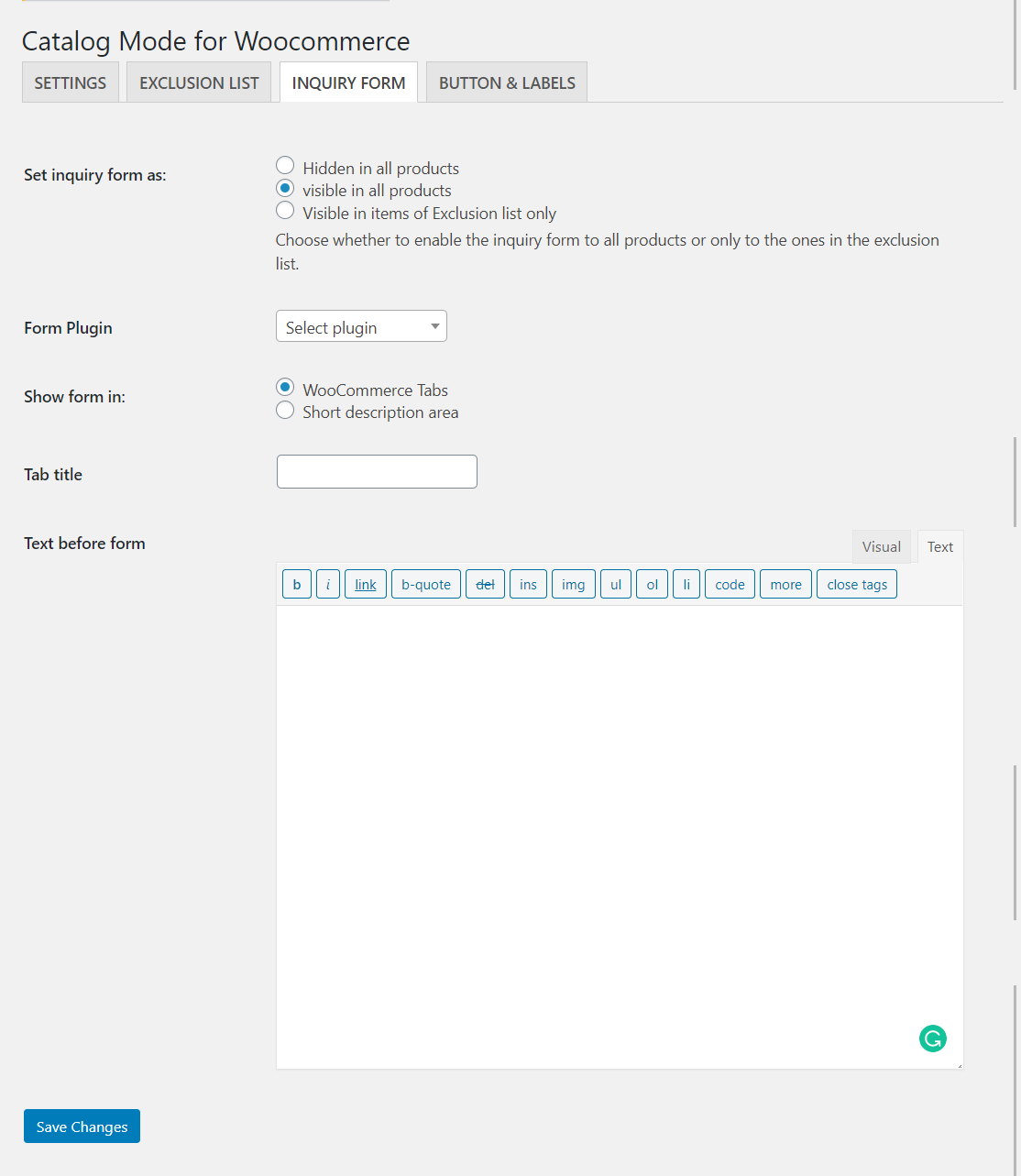The width and height of the screenshot is (1021, 1176).
Task: Insert a blockquote with b-quote
Action: coord(425,584)
